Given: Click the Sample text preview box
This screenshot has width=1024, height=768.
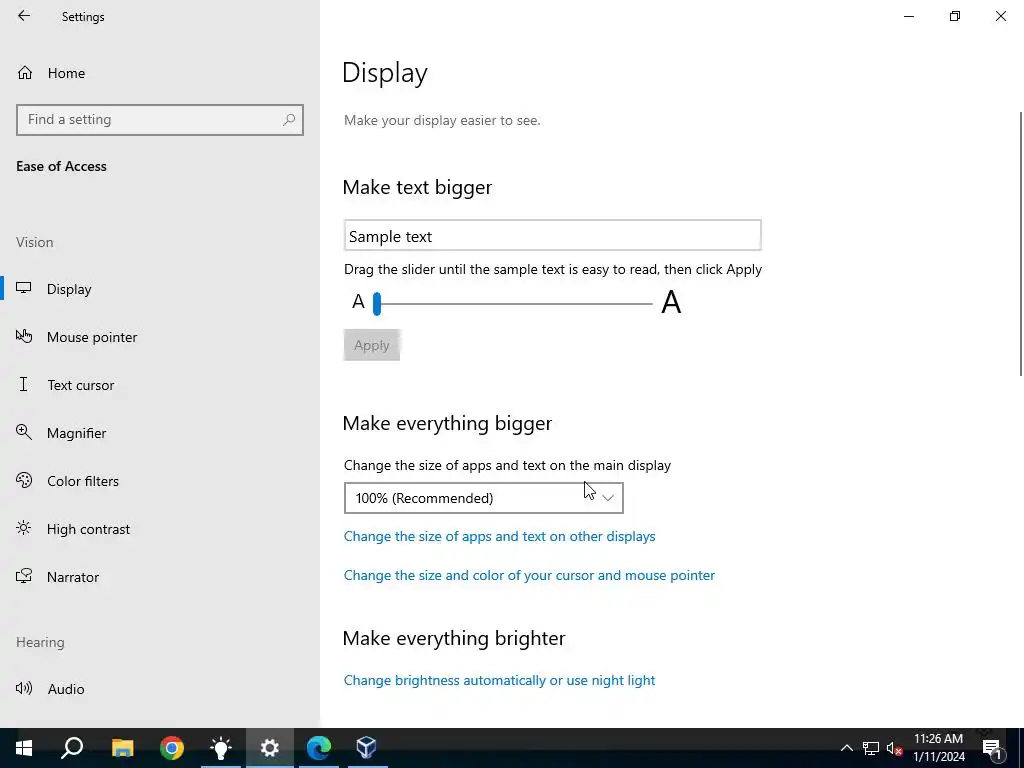Looking at the screenshot, I should click(x=552, y=236).
